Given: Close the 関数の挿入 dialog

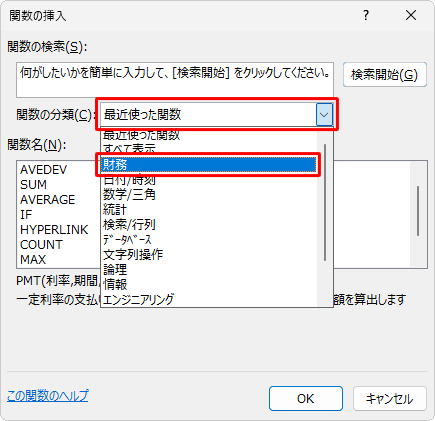Looking at the screenshot, I should click(x=411, y=15).
